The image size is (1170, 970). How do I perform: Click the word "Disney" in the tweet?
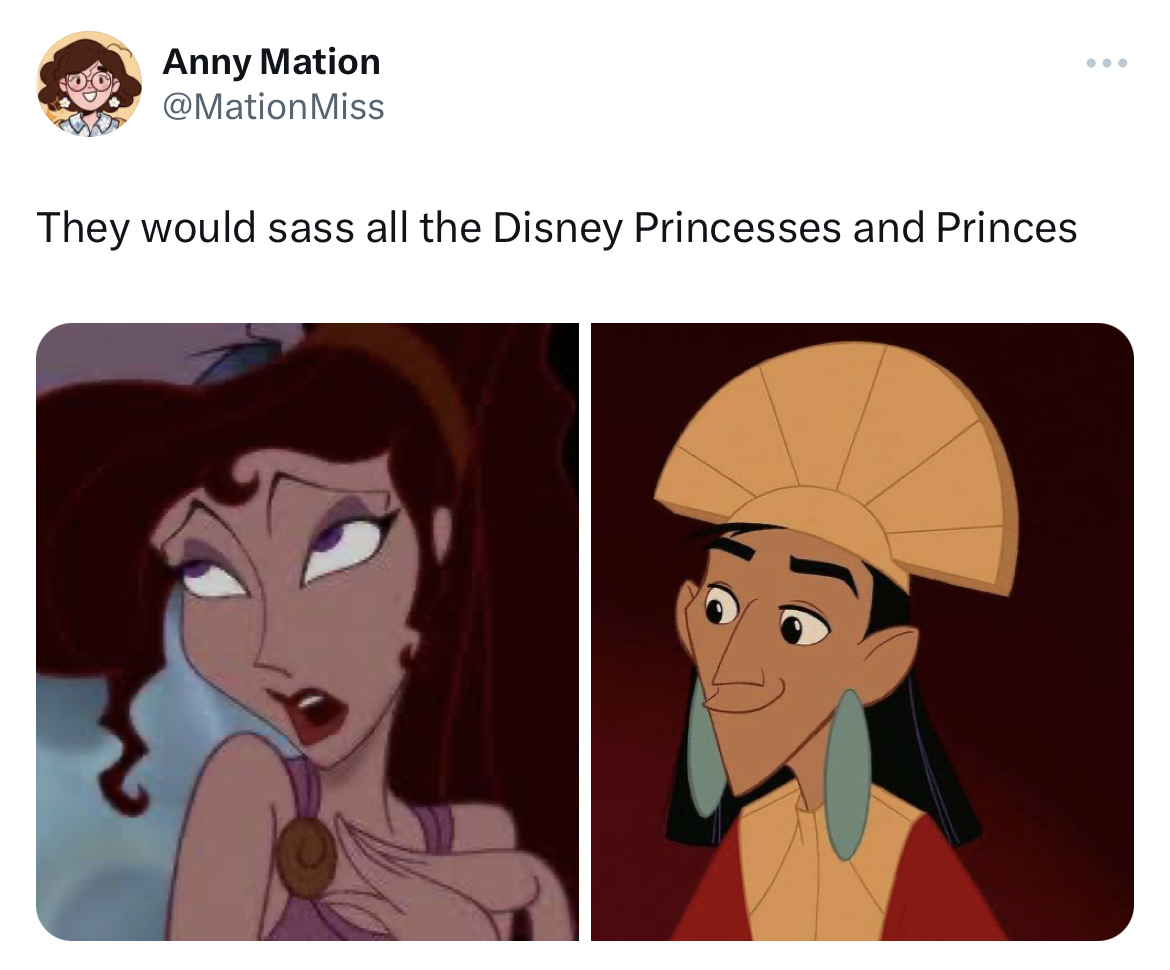(x=557, y=228)
